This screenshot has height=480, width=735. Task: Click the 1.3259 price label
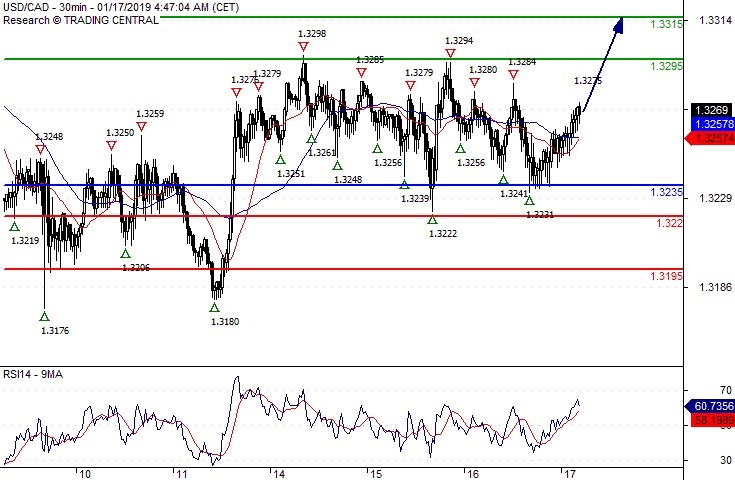click(150, 113)
